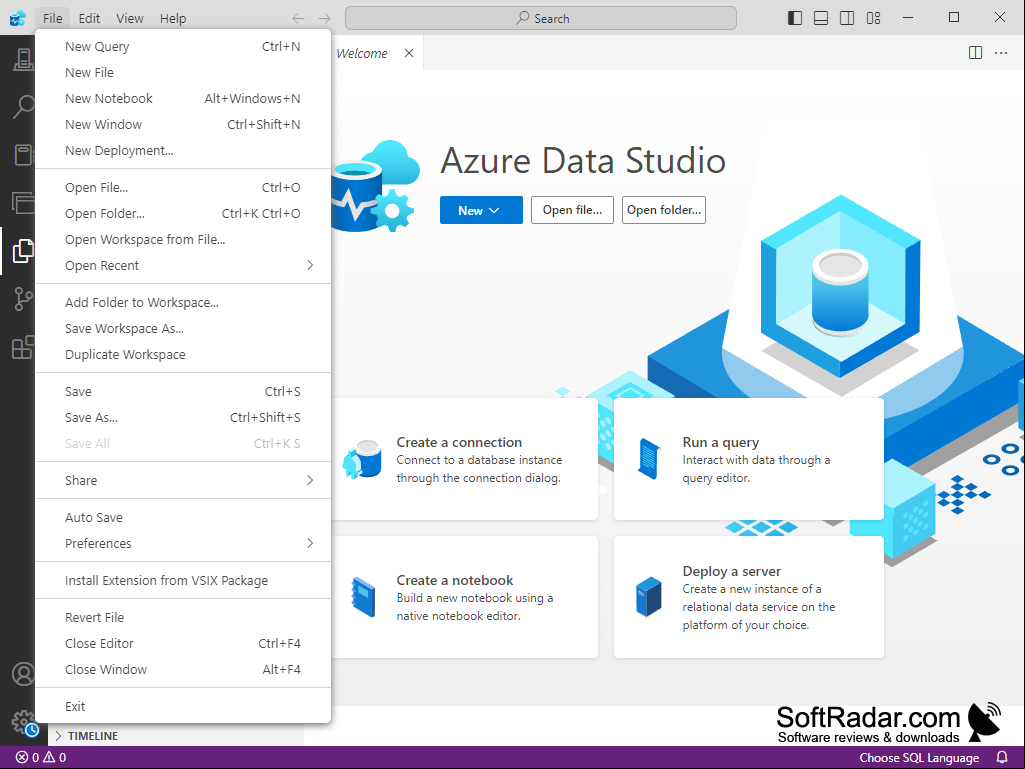
Task: Select Add Folder to Workspace...
Action: tap(183, 303)
